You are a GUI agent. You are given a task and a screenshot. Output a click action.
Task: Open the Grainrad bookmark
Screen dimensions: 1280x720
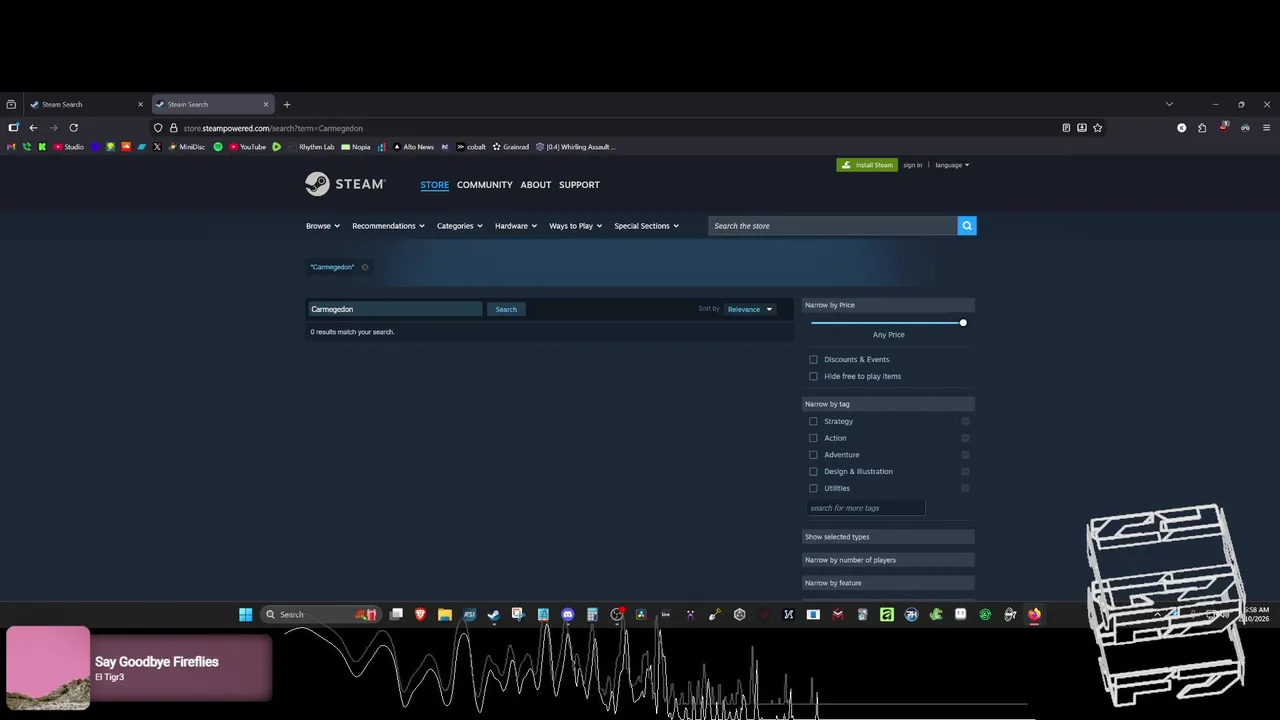coord(511,147)
